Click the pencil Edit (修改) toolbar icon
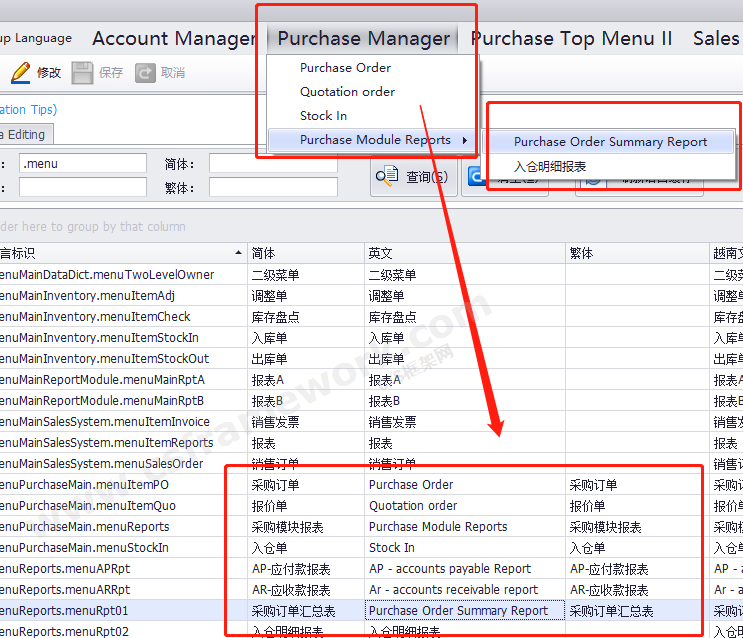This screenshot has height=638, width=743. (20, 73)
